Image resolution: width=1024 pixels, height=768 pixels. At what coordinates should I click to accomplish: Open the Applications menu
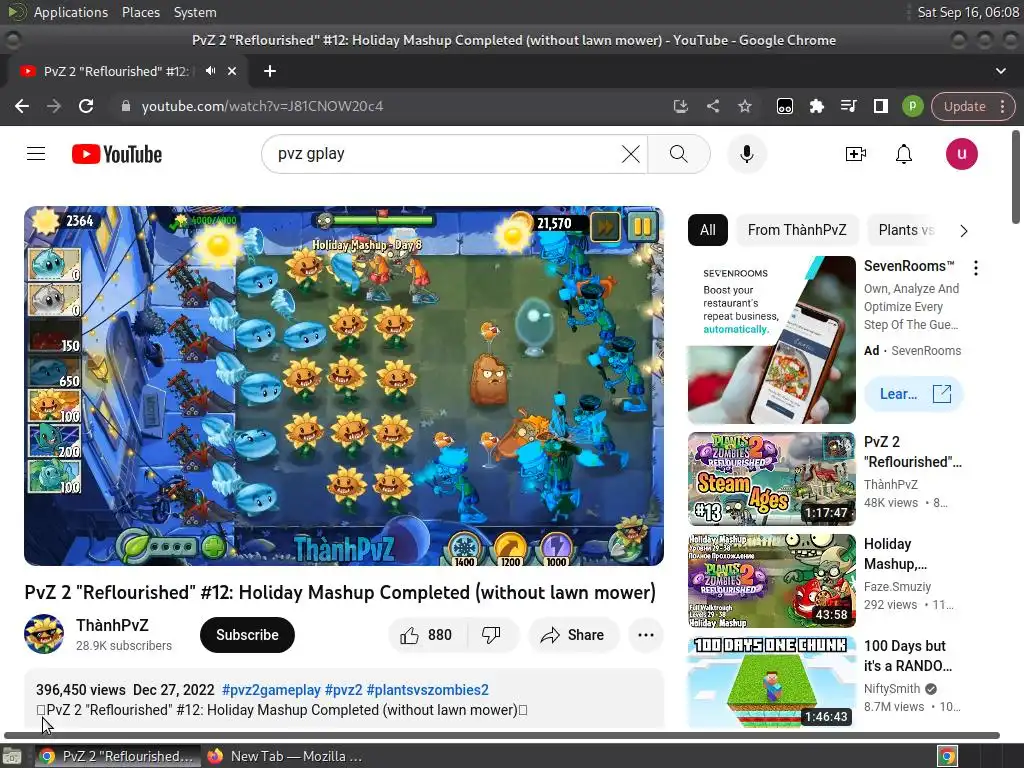[71, 12]
